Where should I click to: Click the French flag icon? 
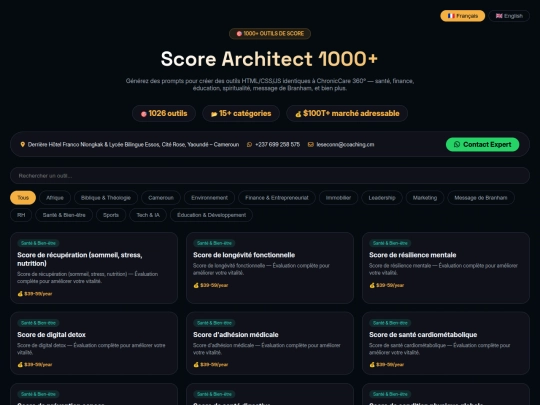451,16
